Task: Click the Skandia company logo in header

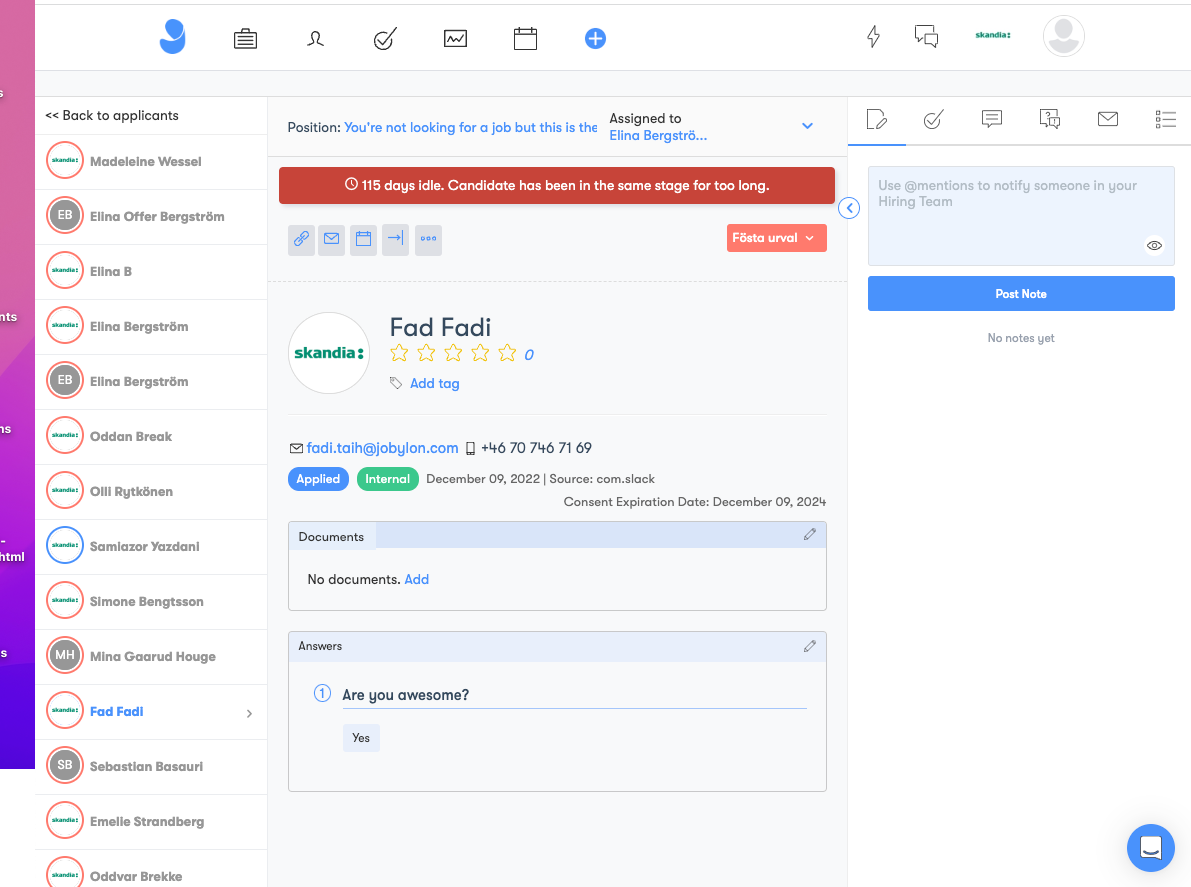Action: click(992, 35)
